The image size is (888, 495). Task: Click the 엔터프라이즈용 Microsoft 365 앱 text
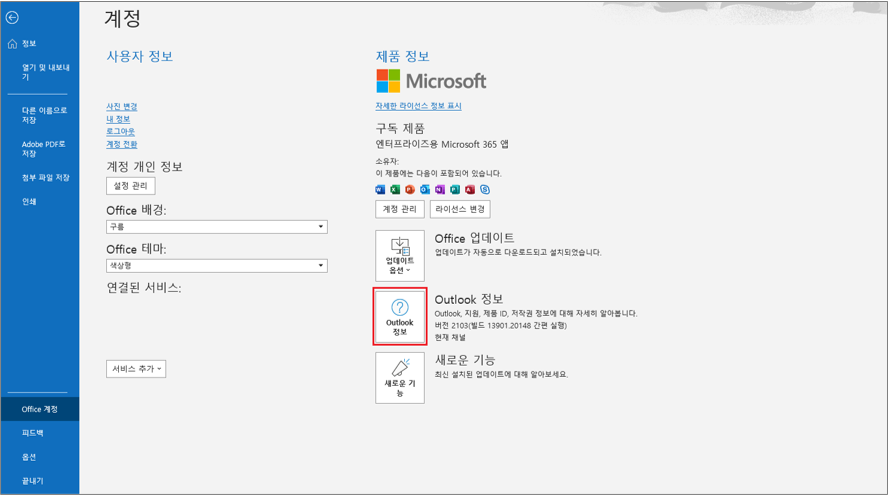coord(442,144)
